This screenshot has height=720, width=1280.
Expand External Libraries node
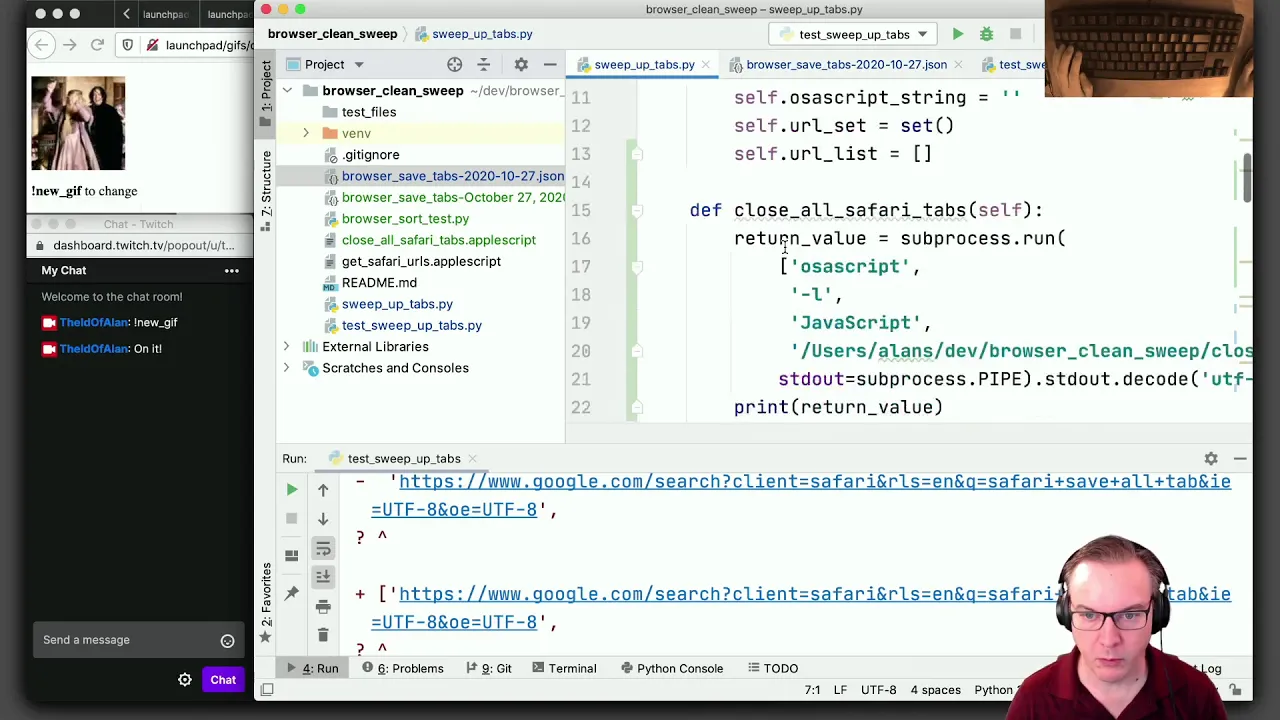[287, 347]
